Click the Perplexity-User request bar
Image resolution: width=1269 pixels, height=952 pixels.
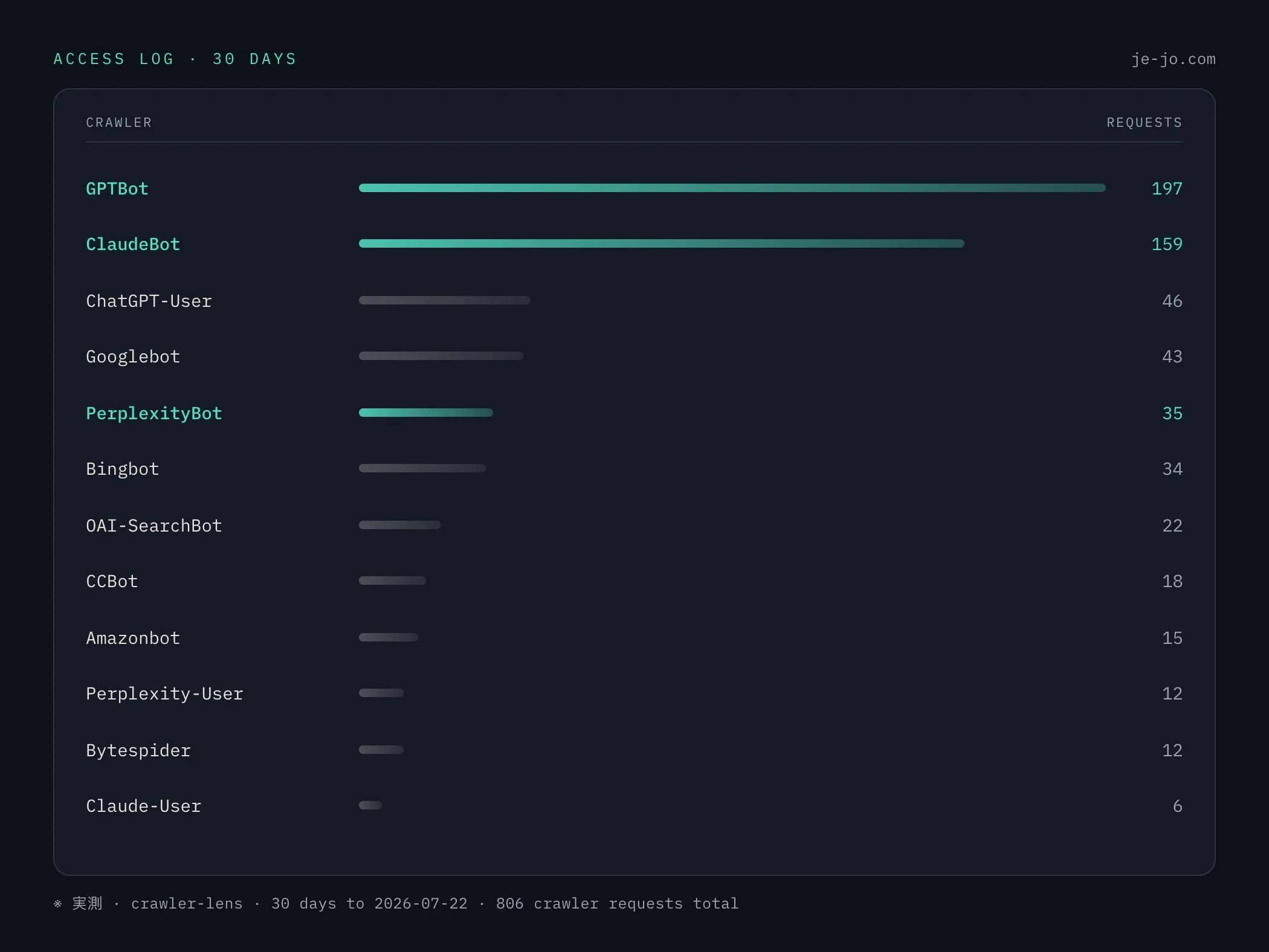click(x=381, y=693)
